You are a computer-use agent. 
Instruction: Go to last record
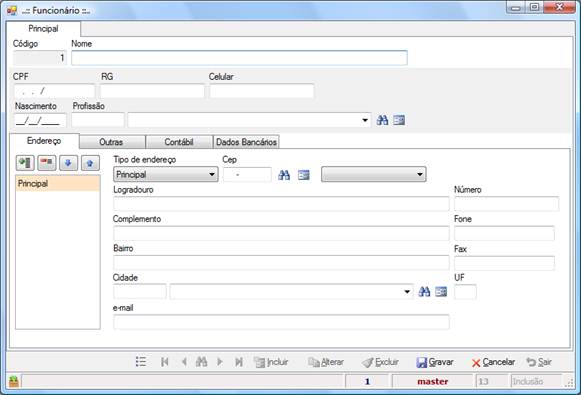pos(239,362)
